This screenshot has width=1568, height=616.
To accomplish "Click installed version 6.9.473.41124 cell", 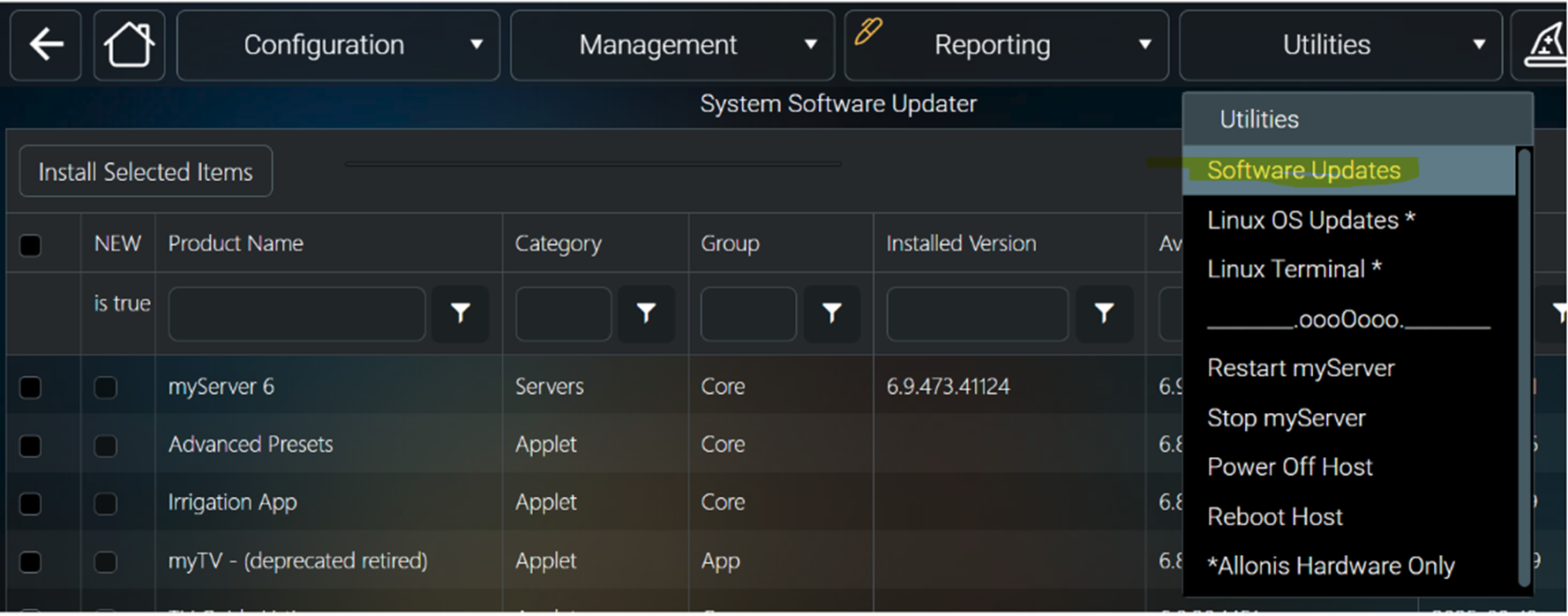I will (948, 387).
